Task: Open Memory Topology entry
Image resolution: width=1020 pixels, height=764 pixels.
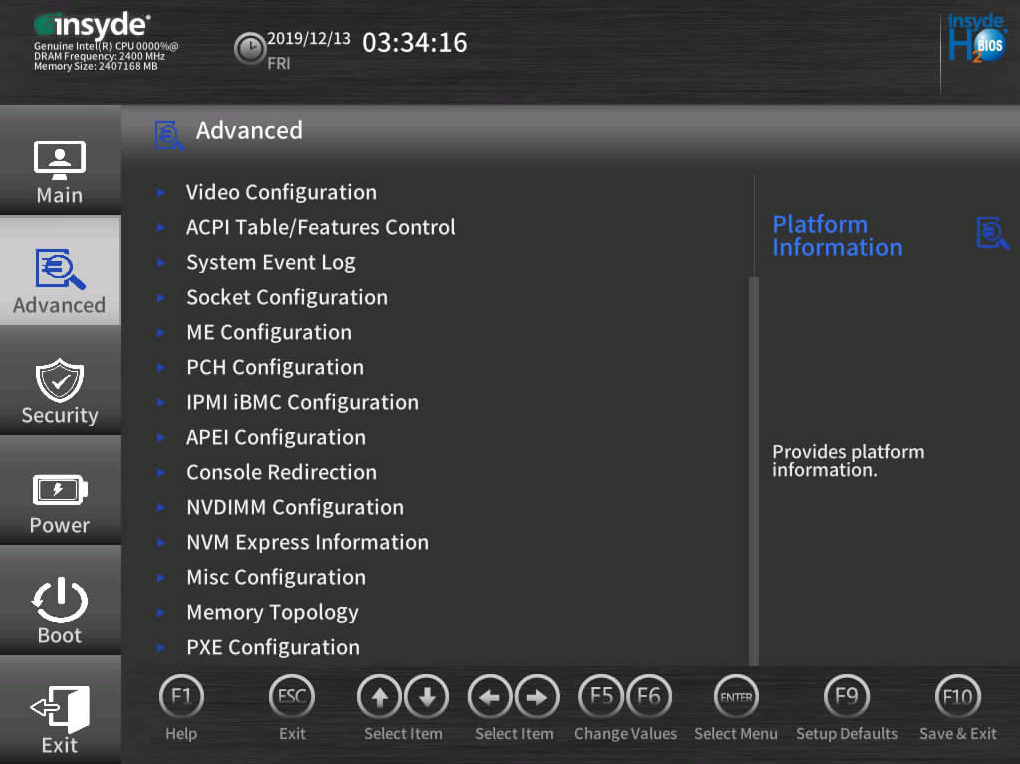Action: (273, 612)
